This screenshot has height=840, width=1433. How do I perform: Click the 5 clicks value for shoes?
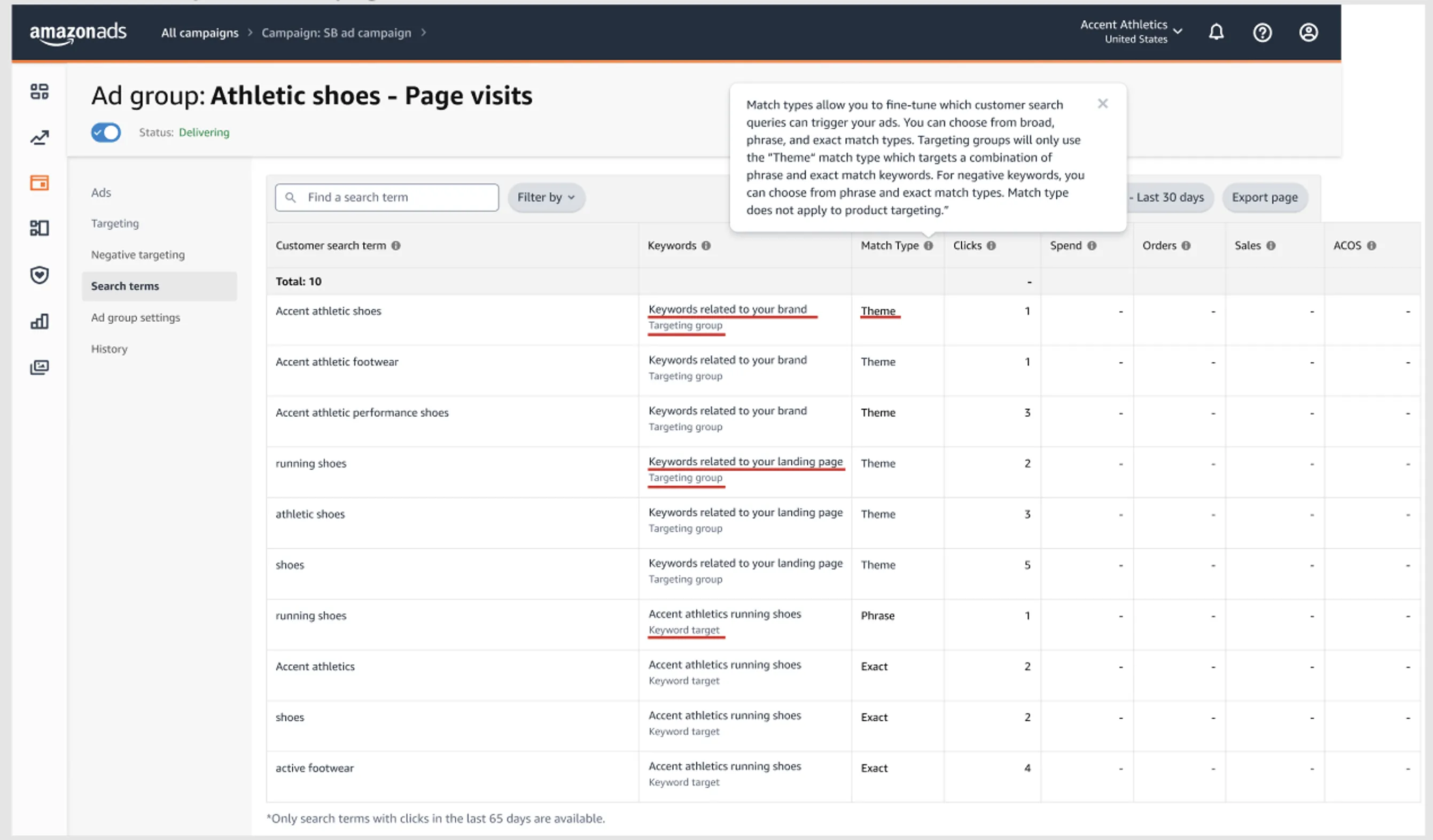click(x=1027, y=565)
